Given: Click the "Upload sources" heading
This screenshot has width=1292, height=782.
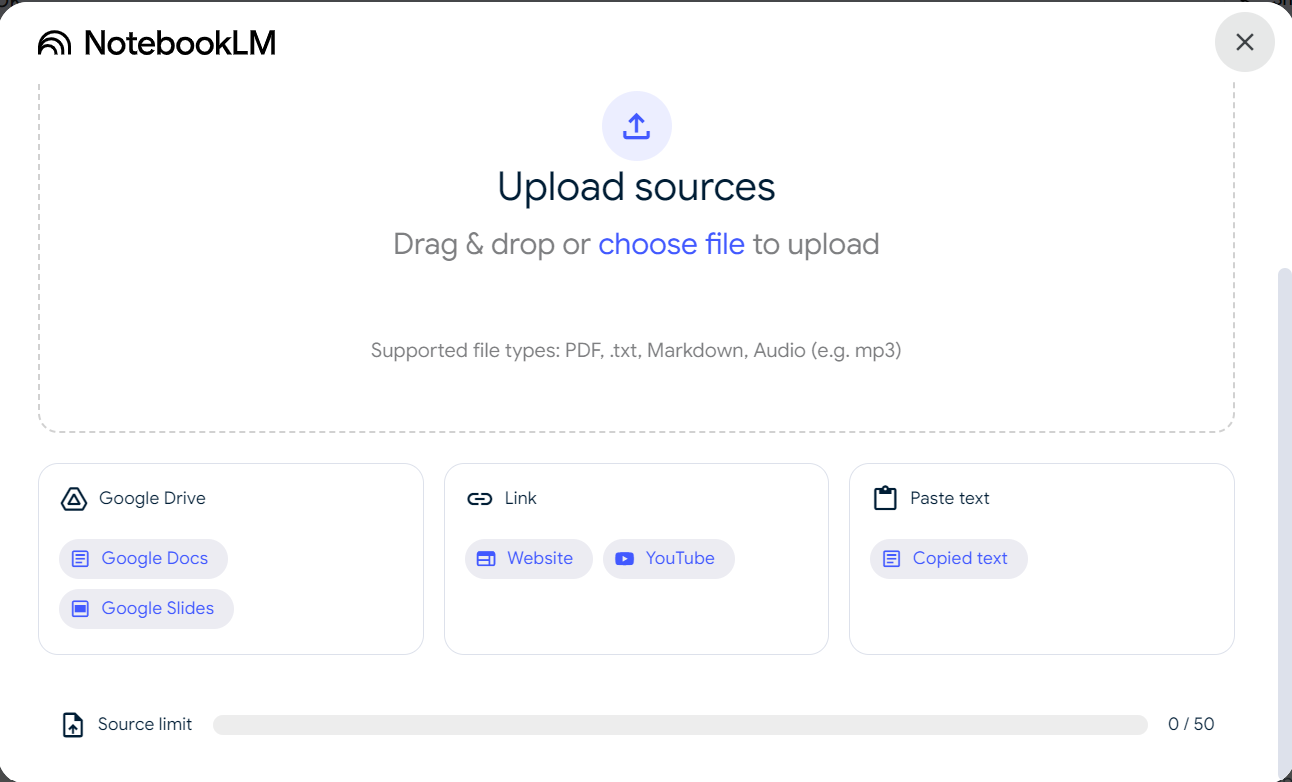Looking at the screenshot, I should pyautogui.click(x=636, y=187).
